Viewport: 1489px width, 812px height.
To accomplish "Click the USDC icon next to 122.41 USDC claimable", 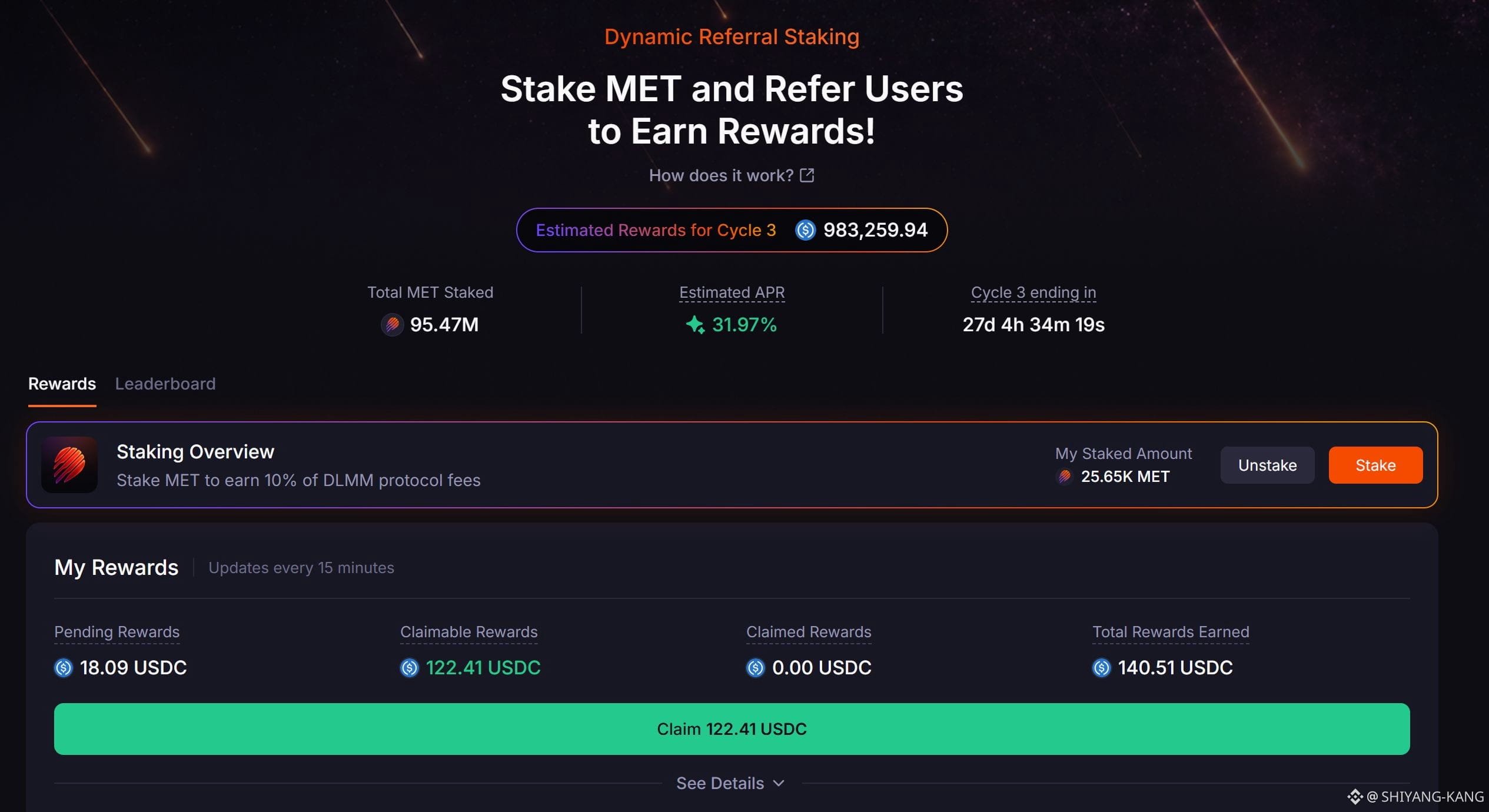I will (x=410, y=668).
